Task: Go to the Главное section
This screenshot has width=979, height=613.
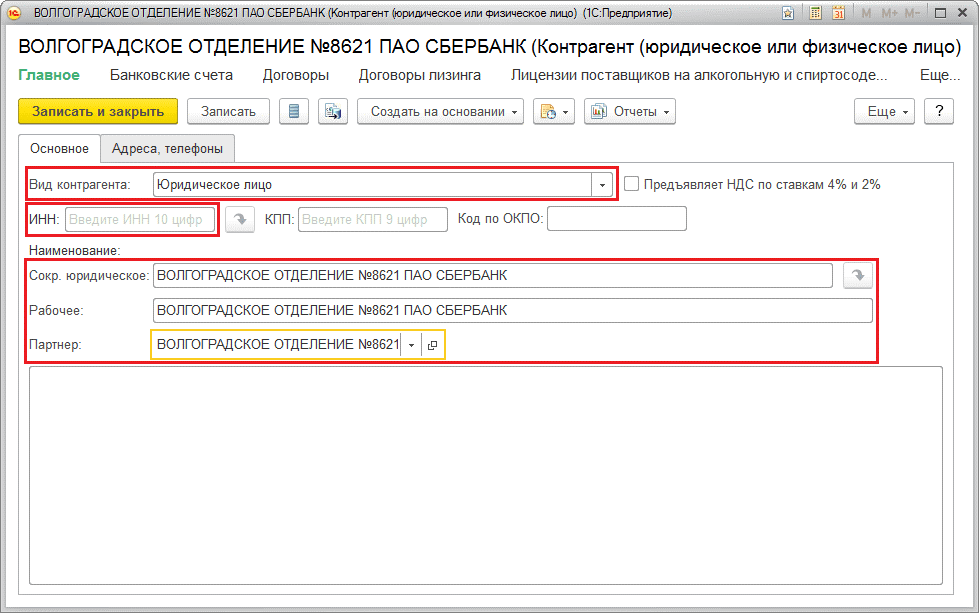Action: 49,75
